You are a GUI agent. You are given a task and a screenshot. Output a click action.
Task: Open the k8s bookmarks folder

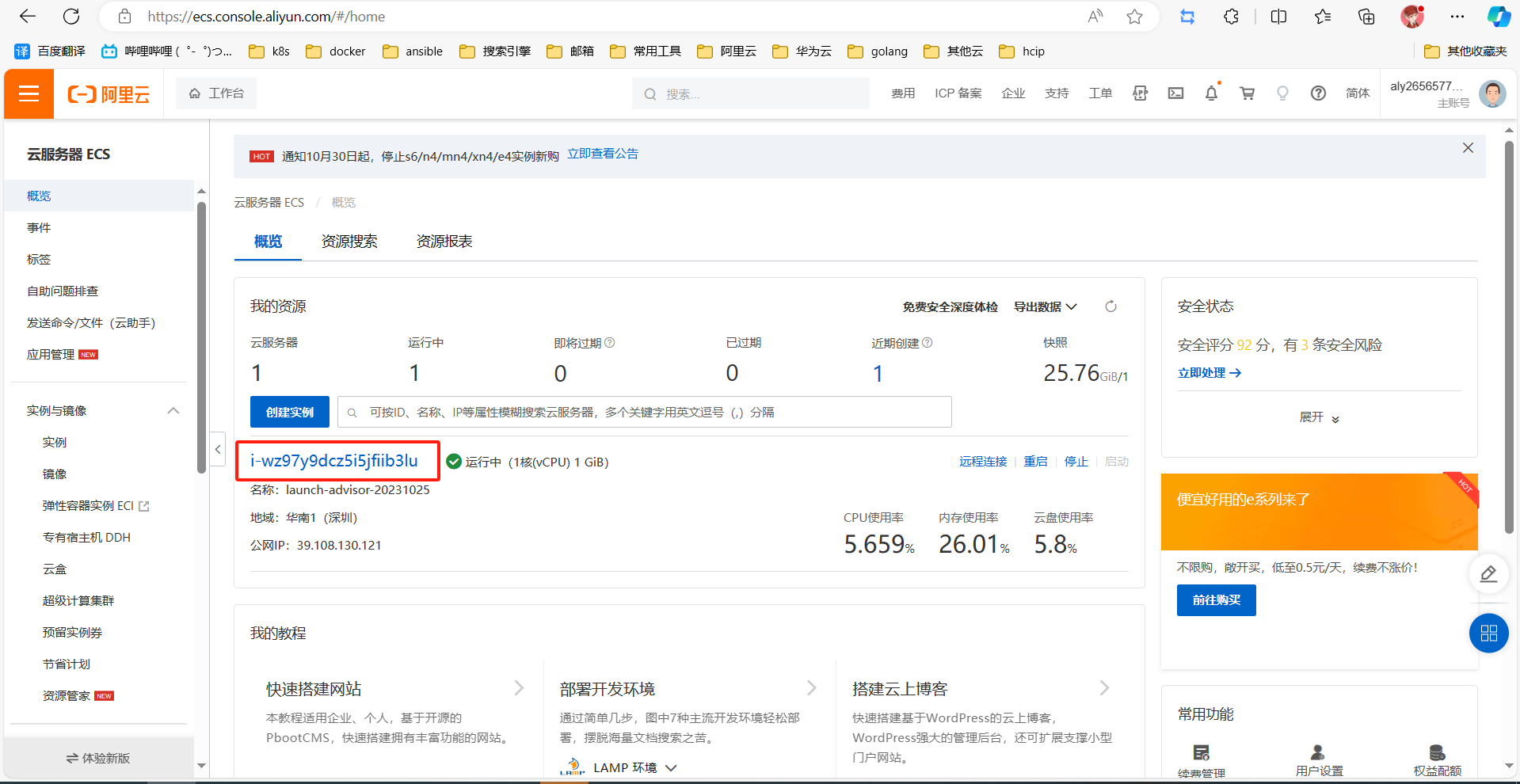[269, 51]
